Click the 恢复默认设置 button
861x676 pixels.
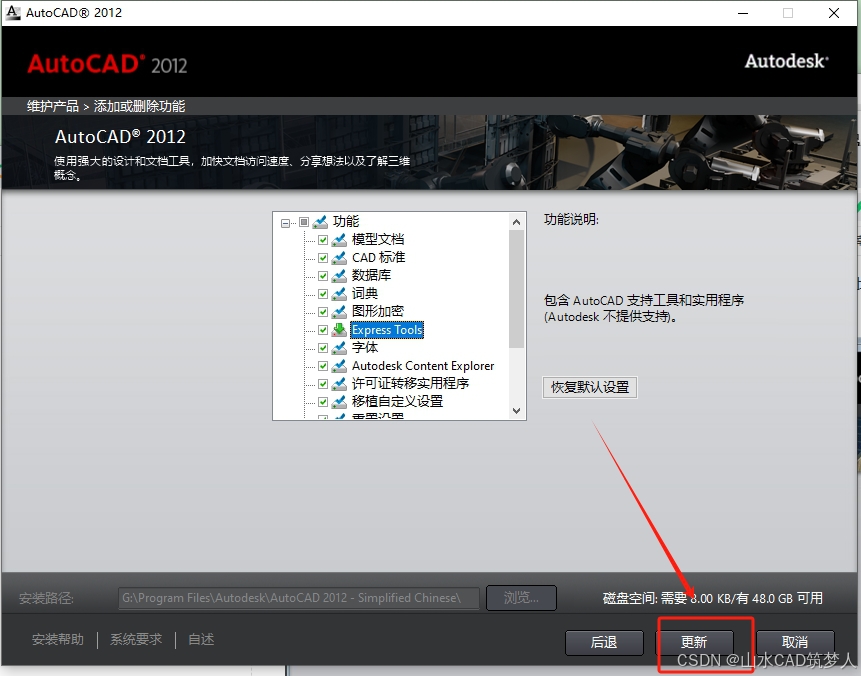(x=590, y=387)
